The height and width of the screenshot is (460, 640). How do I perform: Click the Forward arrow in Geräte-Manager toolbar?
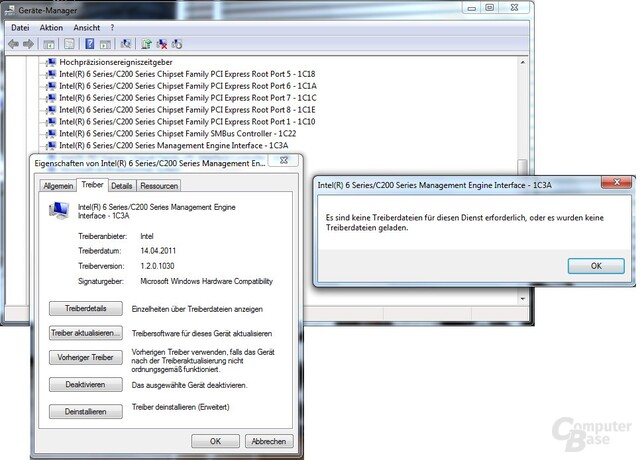pos(28,44)
